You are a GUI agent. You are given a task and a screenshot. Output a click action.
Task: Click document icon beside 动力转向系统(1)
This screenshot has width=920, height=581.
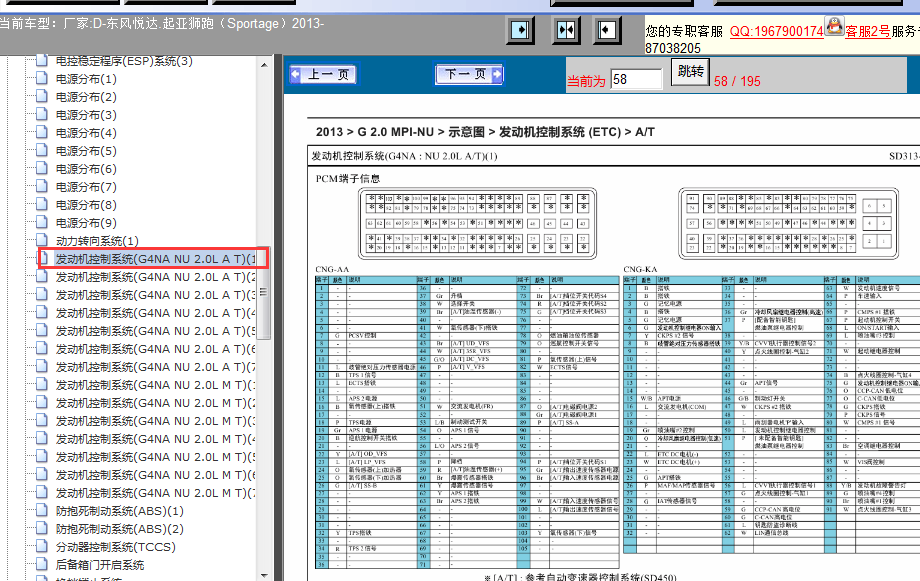pyautogui.click(x=42, y=239)
